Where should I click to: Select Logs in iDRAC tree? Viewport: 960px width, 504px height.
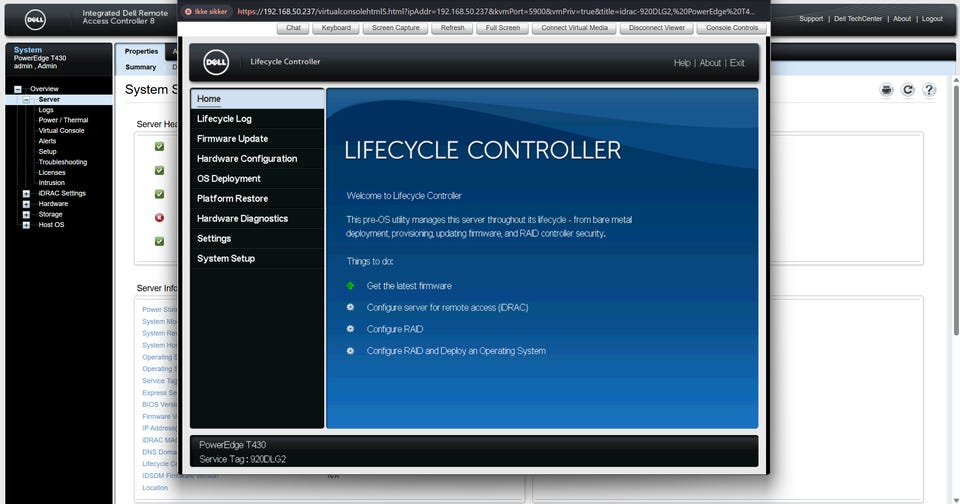click(x=46, y=110)
